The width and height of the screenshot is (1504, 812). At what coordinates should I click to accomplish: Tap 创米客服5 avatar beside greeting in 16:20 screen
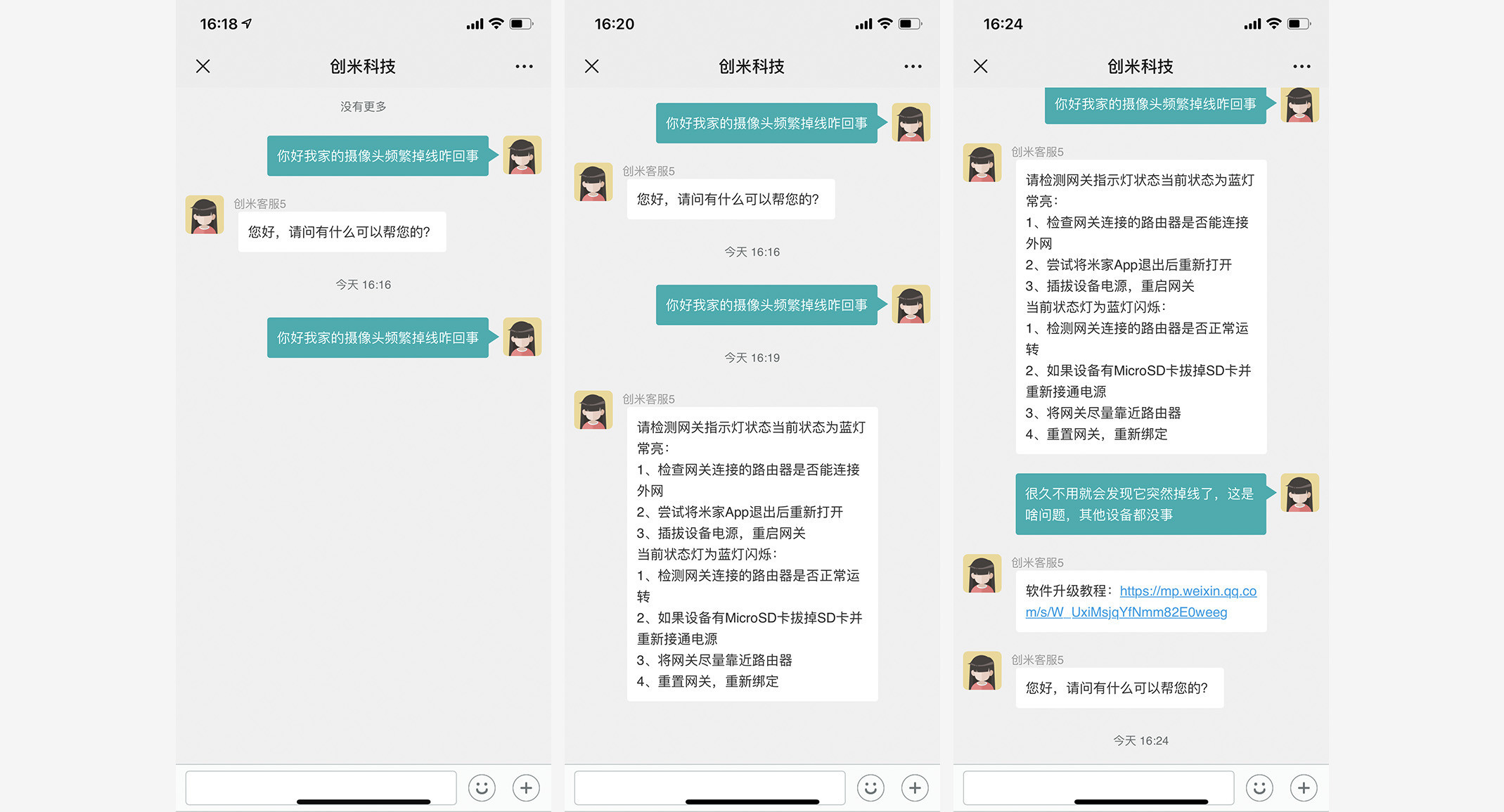pyautogui.click(x=593, y=182)
